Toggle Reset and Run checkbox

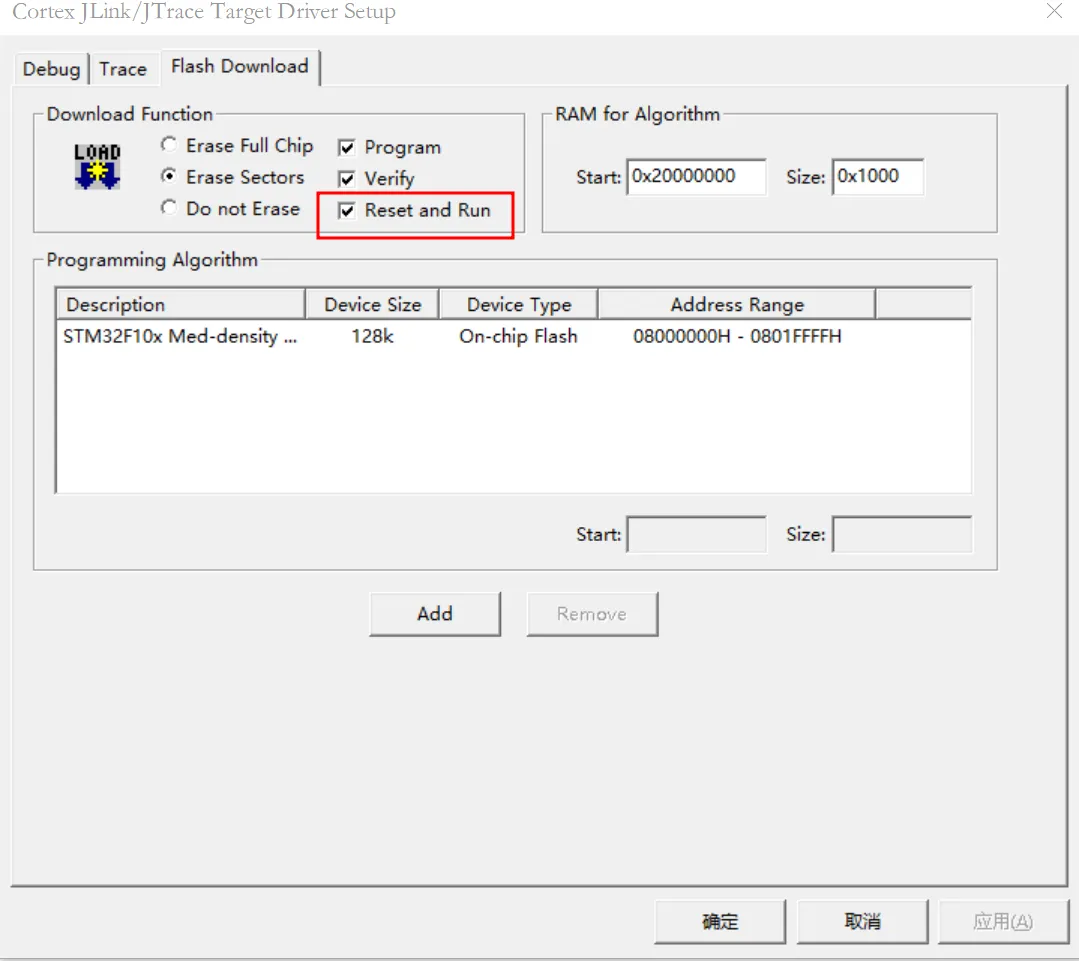point(414,210)
